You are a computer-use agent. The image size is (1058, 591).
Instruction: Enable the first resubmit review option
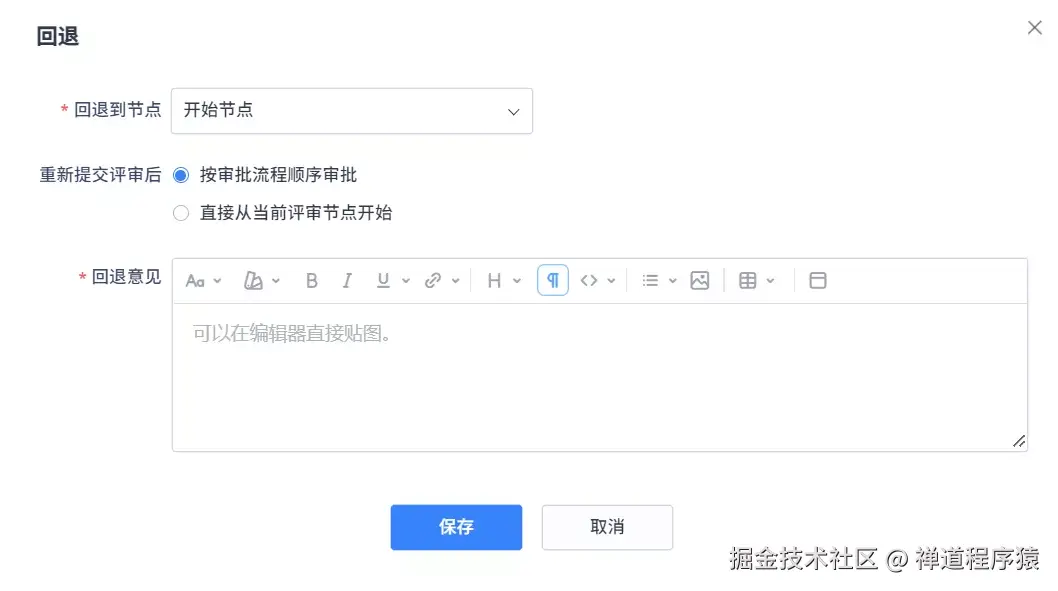[180, 174]
